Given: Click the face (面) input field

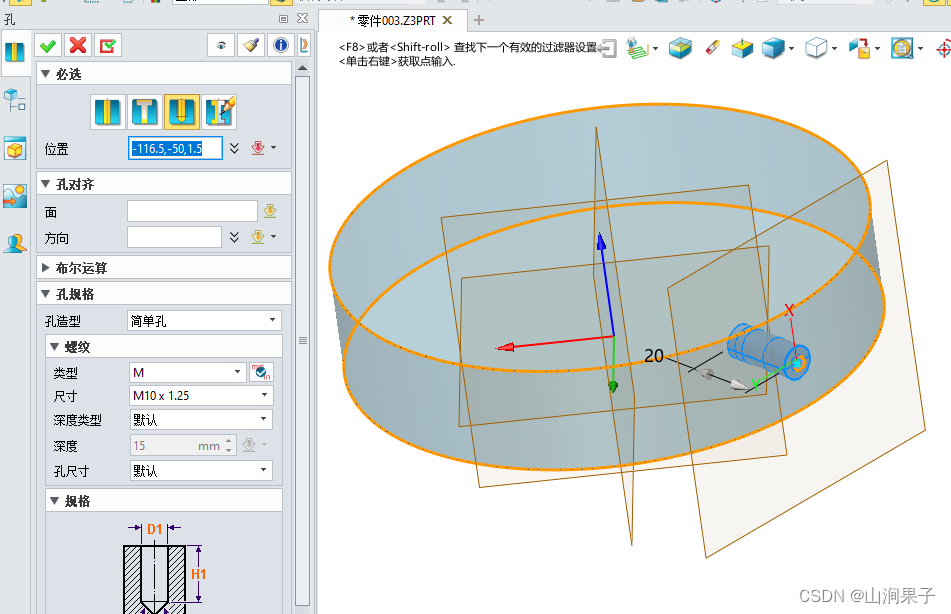Looking at the screenshot, I should tap(192, 211).
